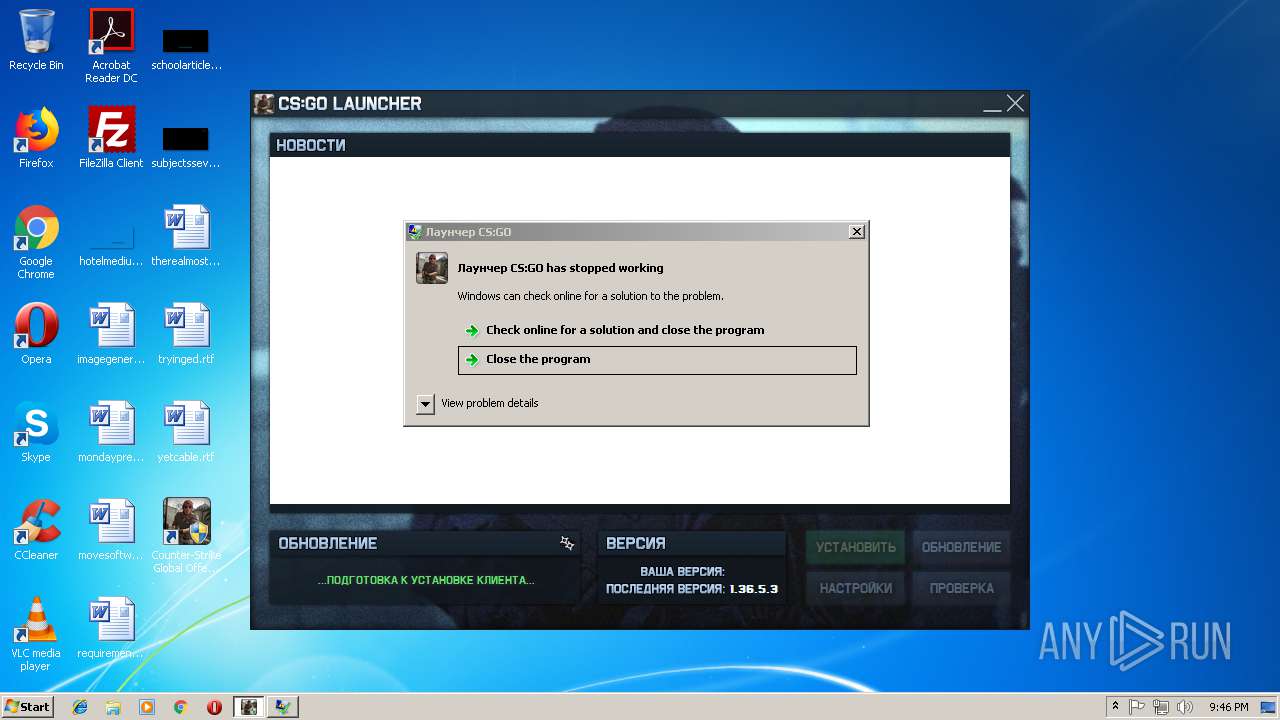1280x720 pixels.
Task: Click the Show desktop button
Action: [1270, 707]
